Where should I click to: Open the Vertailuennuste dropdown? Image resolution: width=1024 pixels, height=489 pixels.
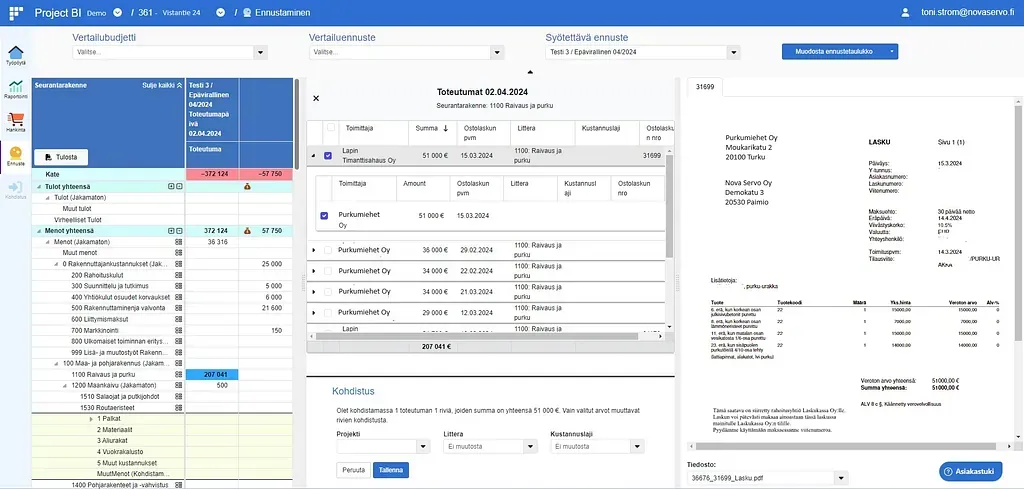click(498, 53)
